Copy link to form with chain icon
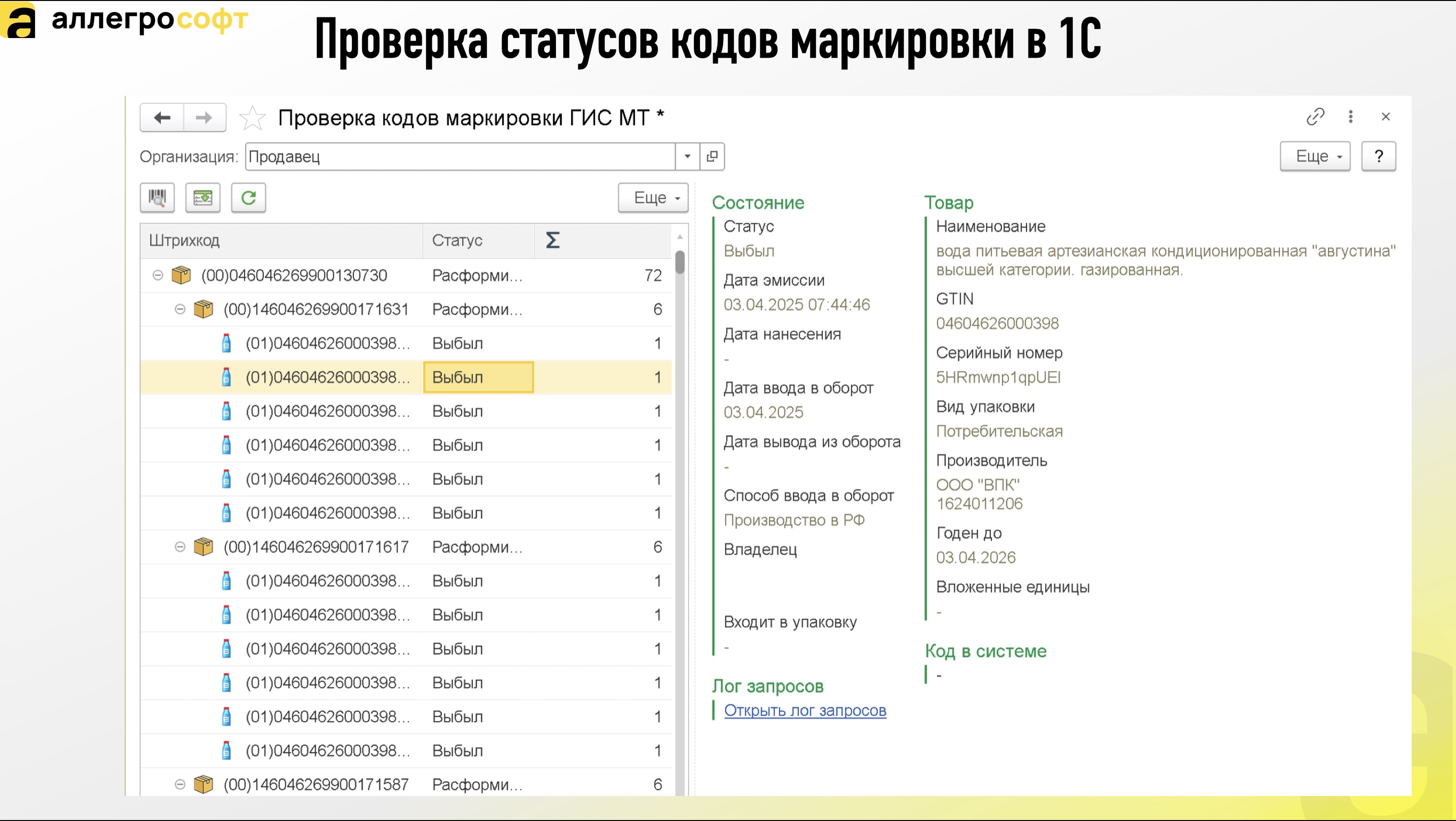Screen dimensions: 1456x821 (1315, 116)
